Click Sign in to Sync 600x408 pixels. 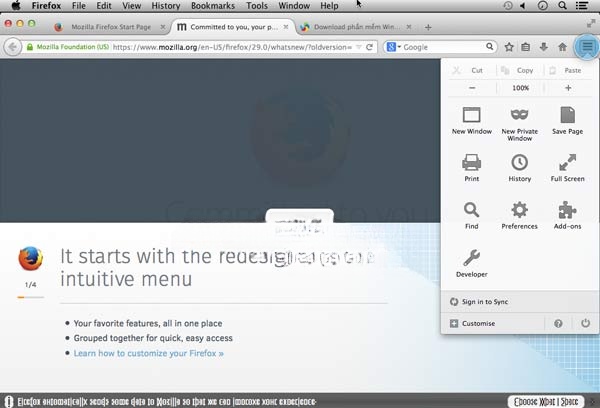(520, 302)
